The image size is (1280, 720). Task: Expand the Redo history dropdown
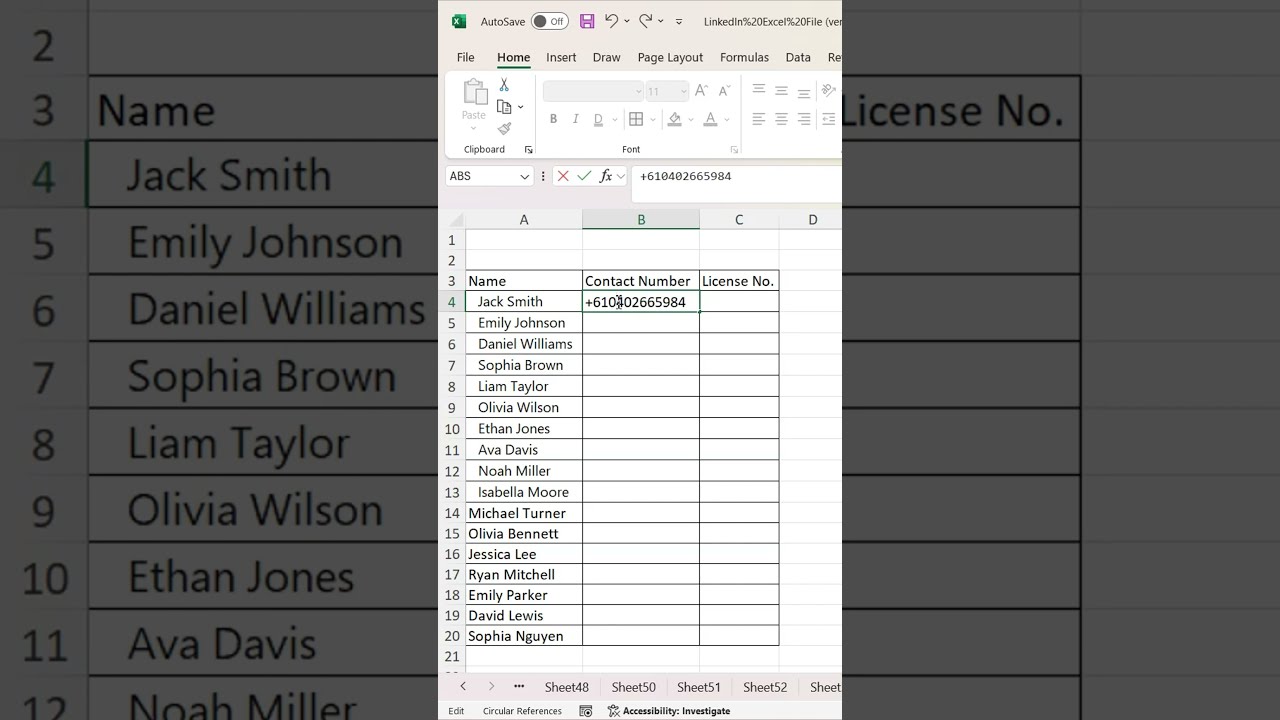[662, 21]
